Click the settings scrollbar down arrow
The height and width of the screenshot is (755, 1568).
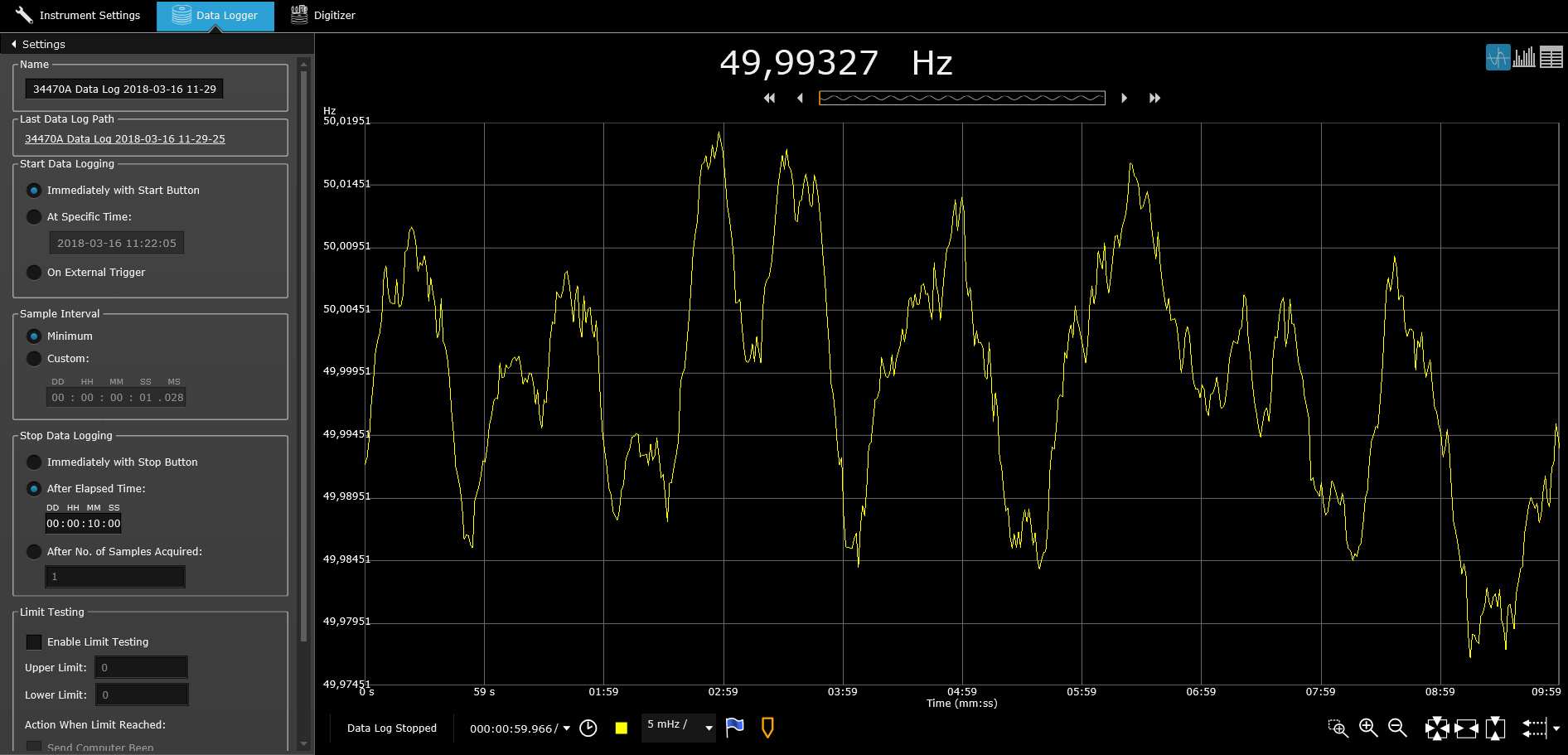(303, 744)
